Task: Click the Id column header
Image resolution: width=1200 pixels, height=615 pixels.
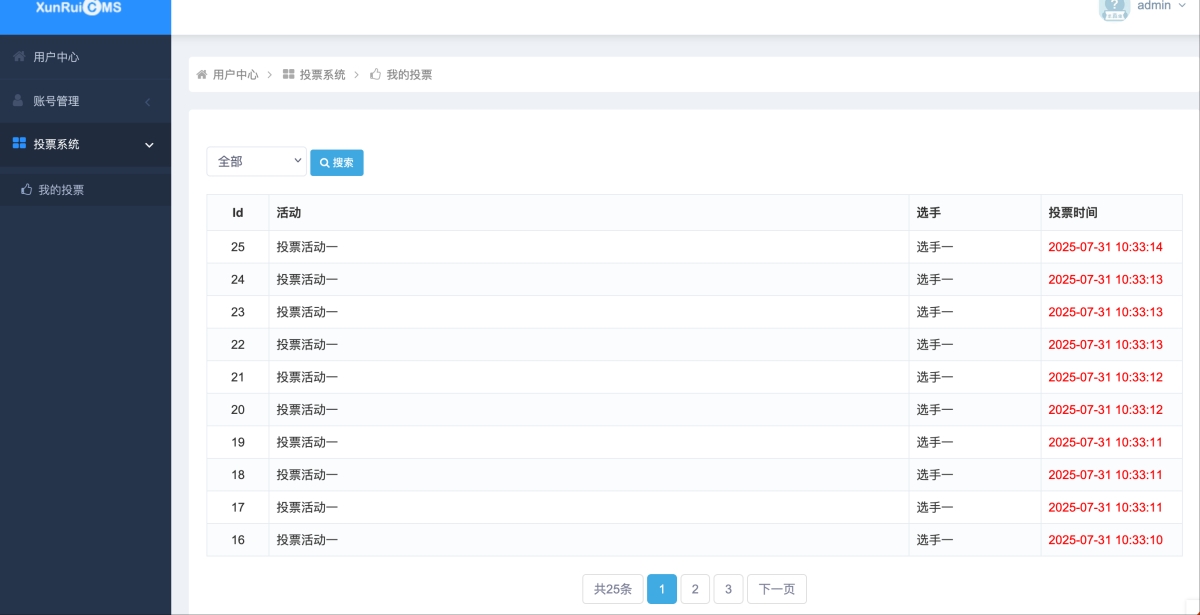Action: point(238,212)
